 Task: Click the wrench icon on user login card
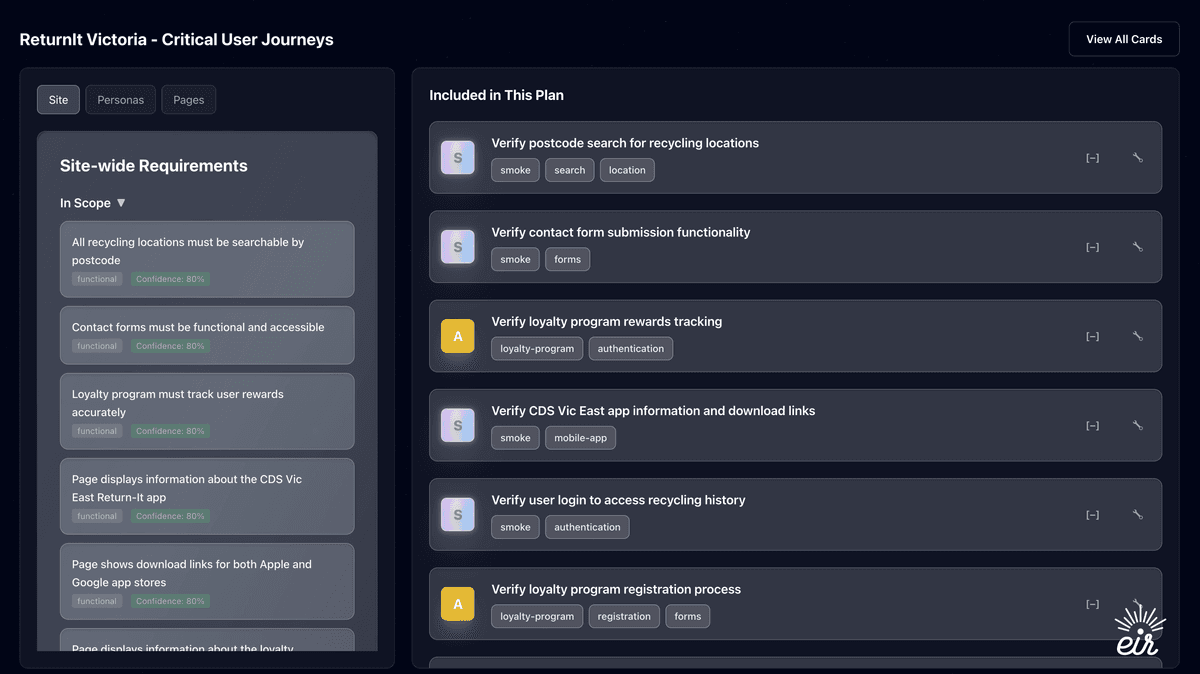1137,514
